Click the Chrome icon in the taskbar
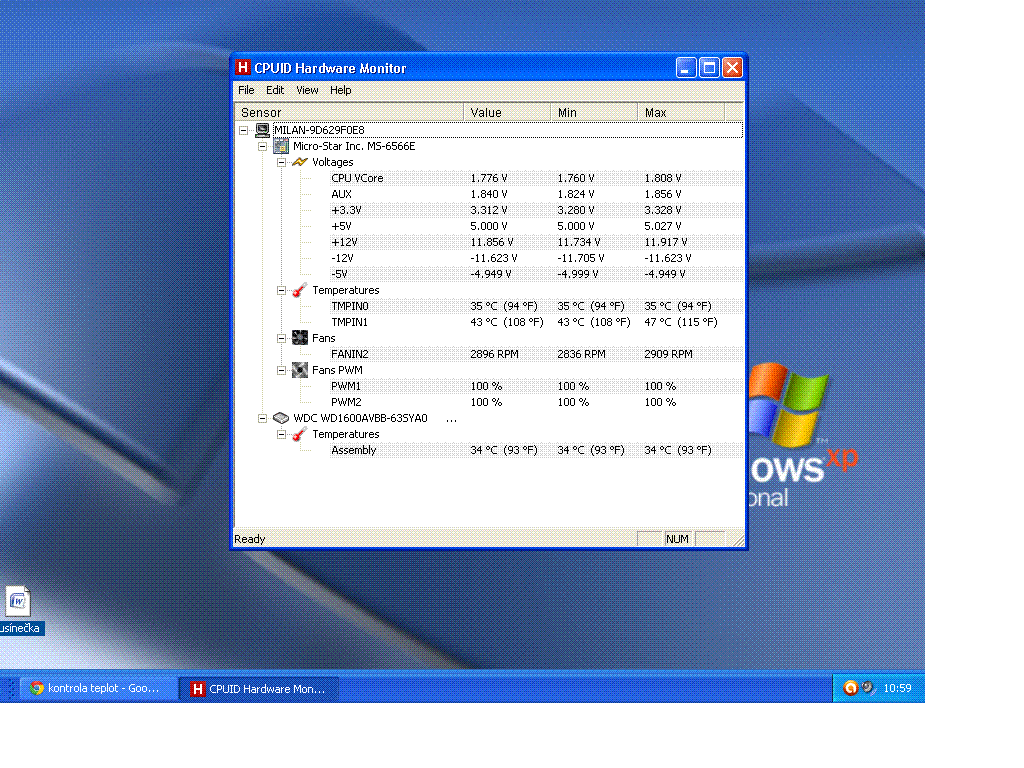Image resolution: width=1024 pixels, height=768 pixels. 37,688
